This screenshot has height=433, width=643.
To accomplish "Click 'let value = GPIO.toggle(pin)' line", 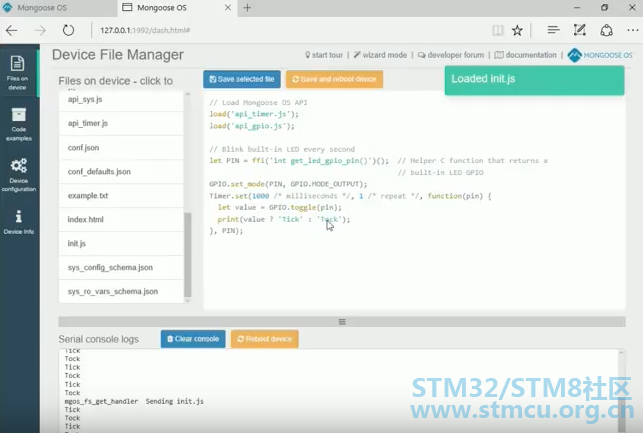I will [x=280, y=207].
